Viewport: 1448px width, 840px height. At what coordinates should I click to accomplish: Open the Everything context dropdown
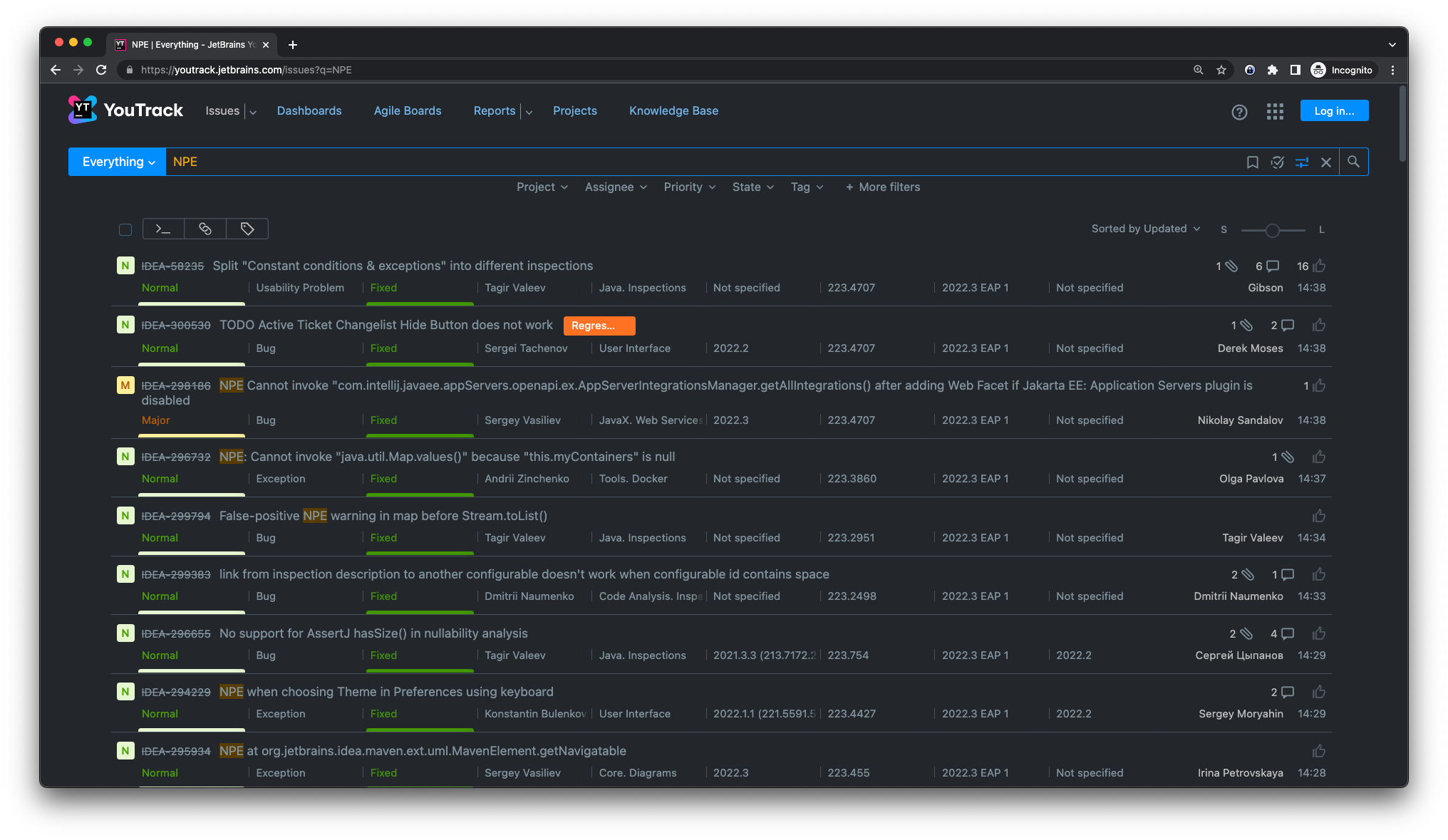[118, 162]
